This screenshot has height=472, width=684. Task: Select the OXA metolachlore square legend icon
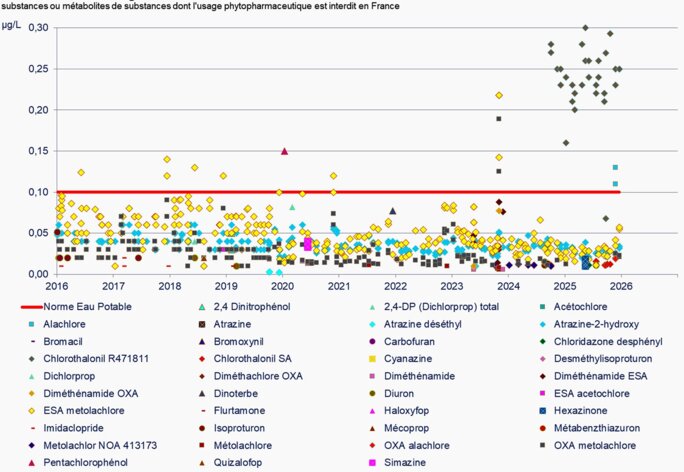pos(543,445)
